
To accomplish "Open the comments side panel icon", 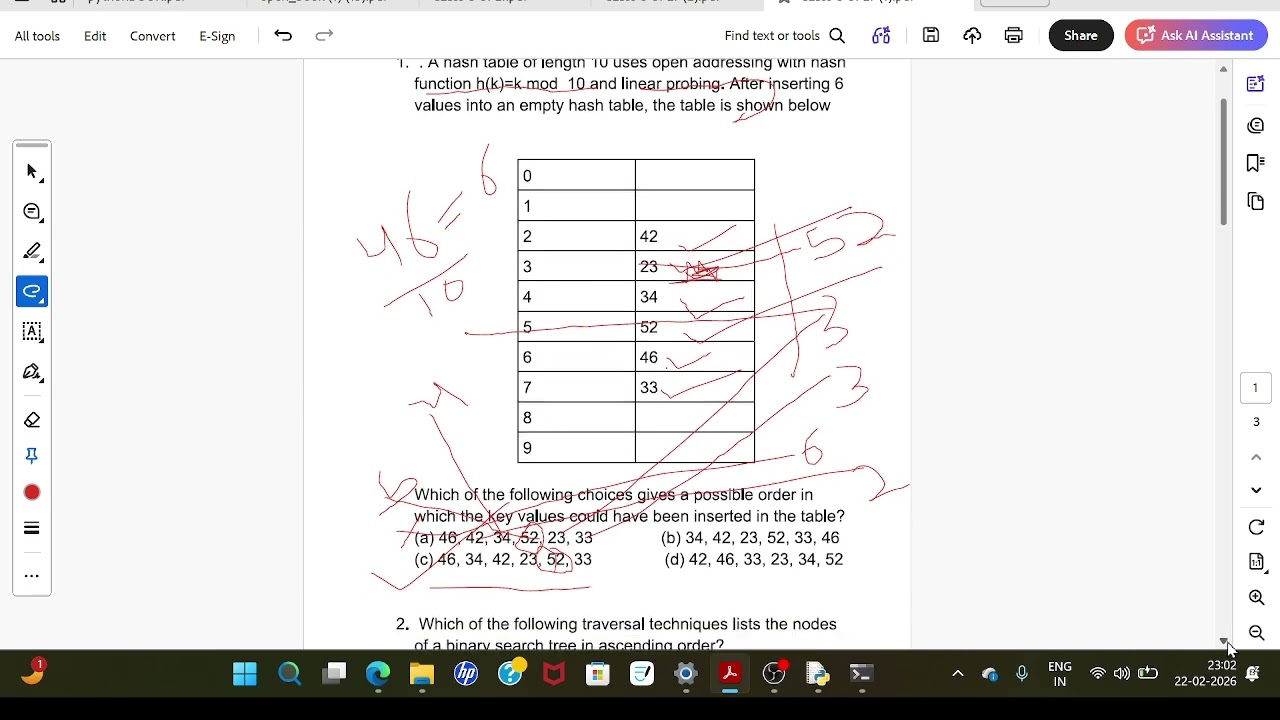I will coord(1256,125).
